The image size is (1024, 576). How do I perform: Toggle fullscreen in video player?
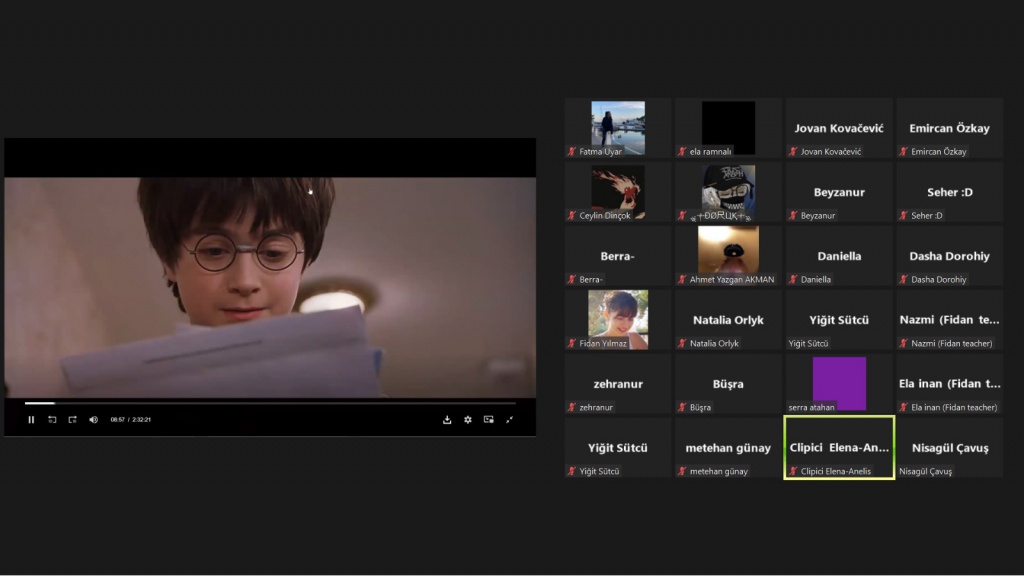[509, 420]
